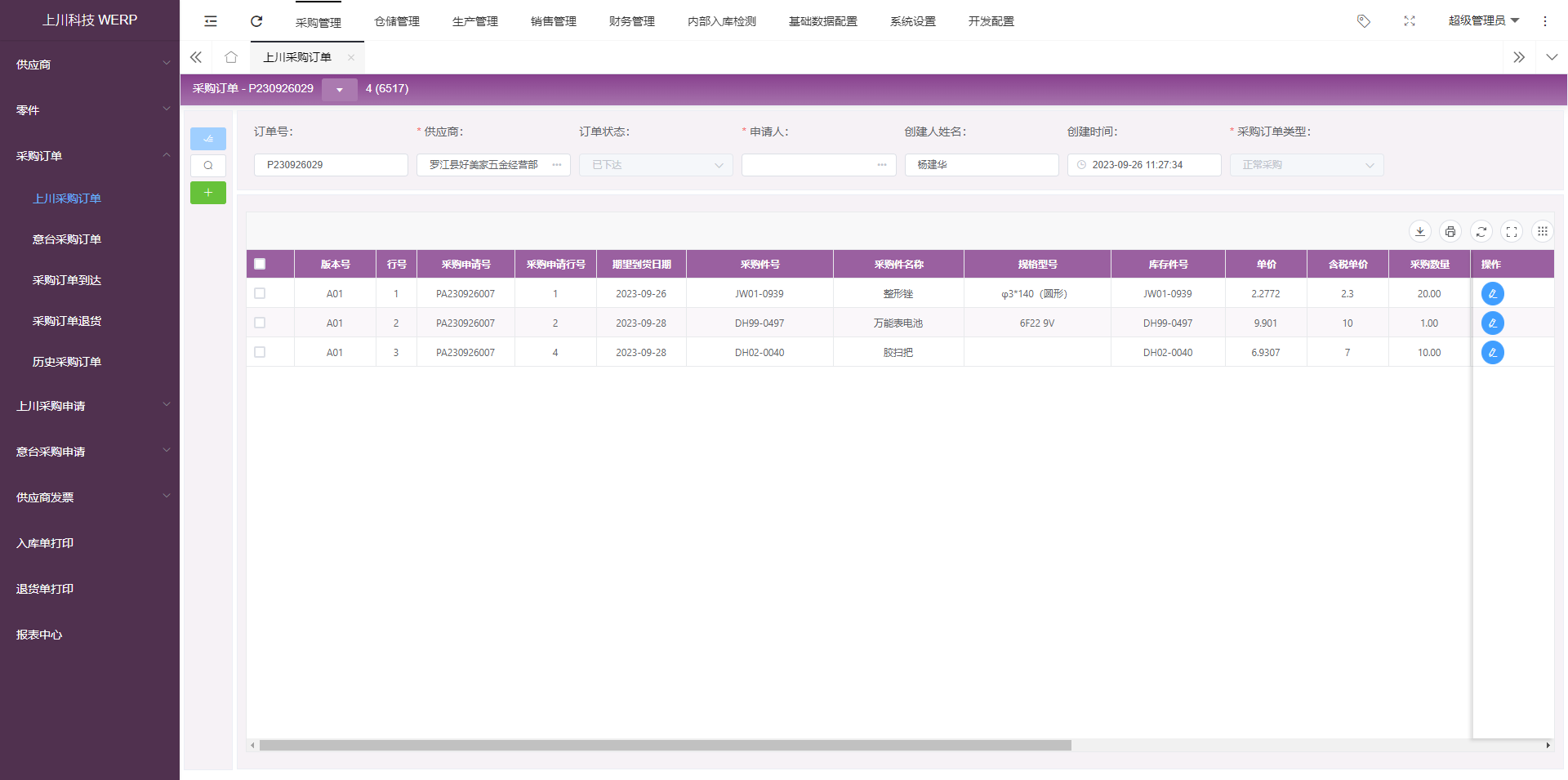
Task: Toggle fullscreen mode icon in header
Action: pos(1410,21)
